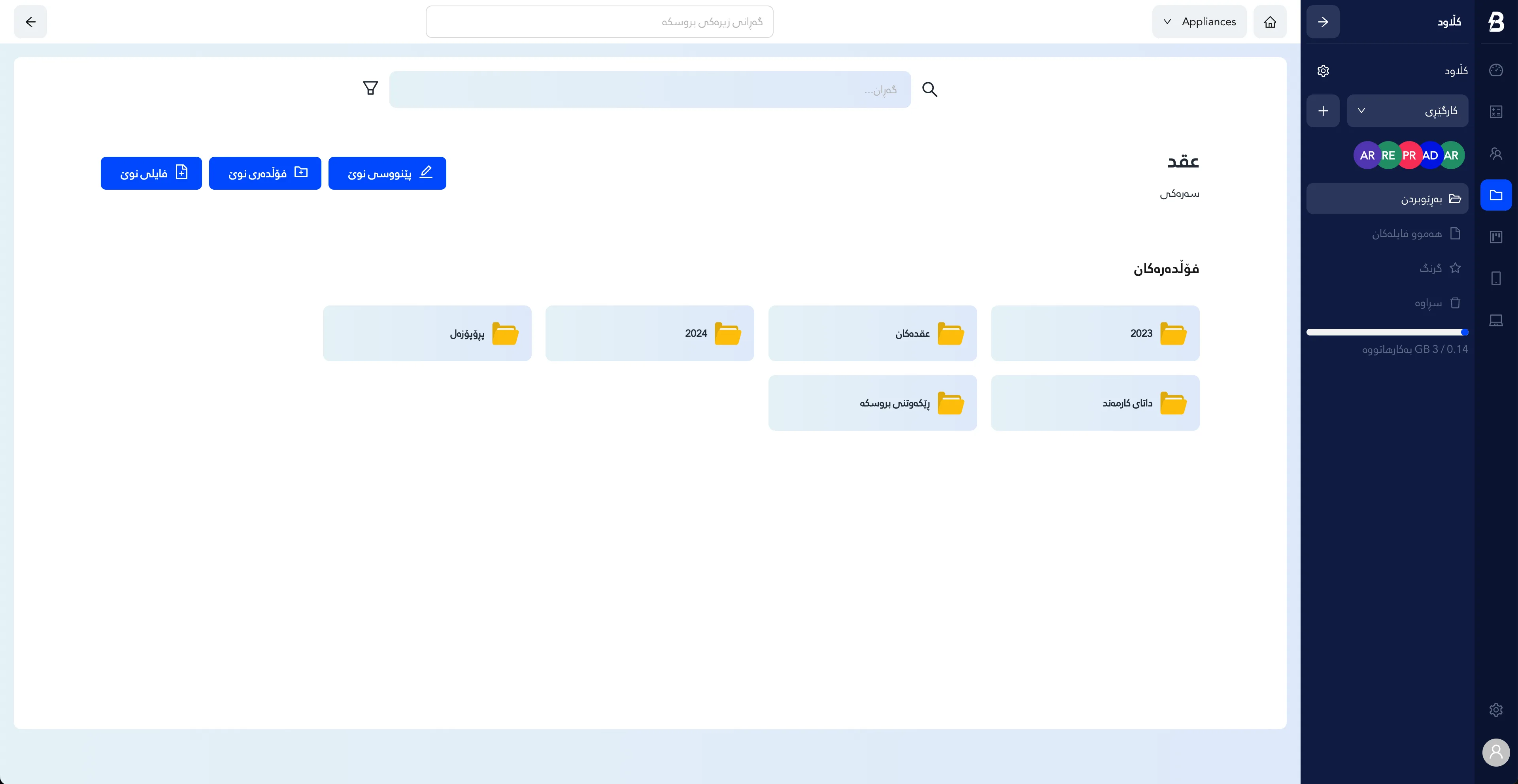This screenshot has width=1518, height=784.
Task: Click the filter funnel icon
Action: coord(370,89)
